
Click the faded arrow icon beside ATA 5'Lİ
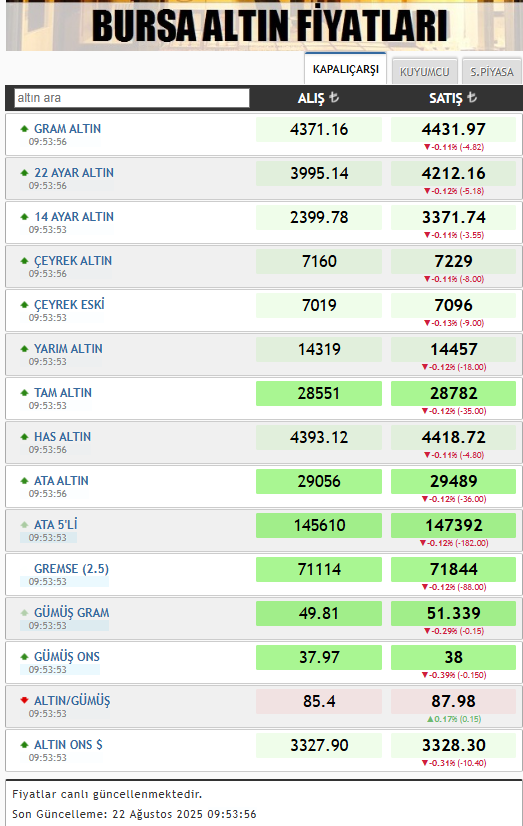(24, 525)
